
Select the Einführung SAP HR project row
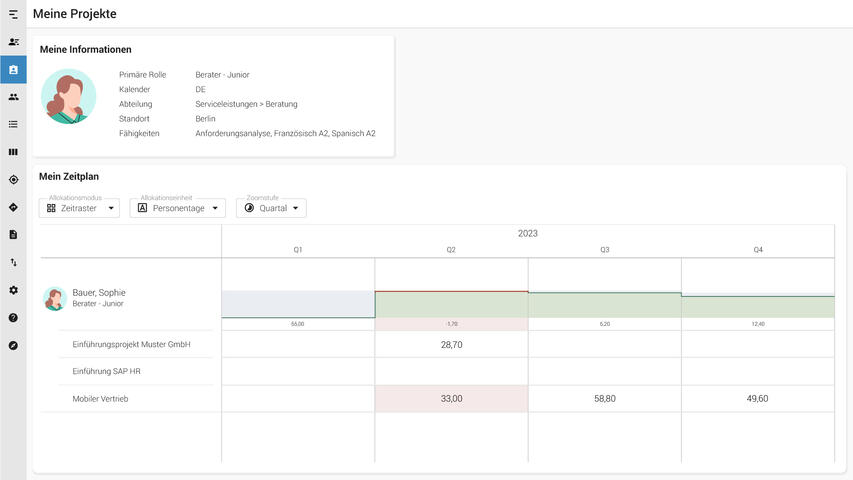106,372
